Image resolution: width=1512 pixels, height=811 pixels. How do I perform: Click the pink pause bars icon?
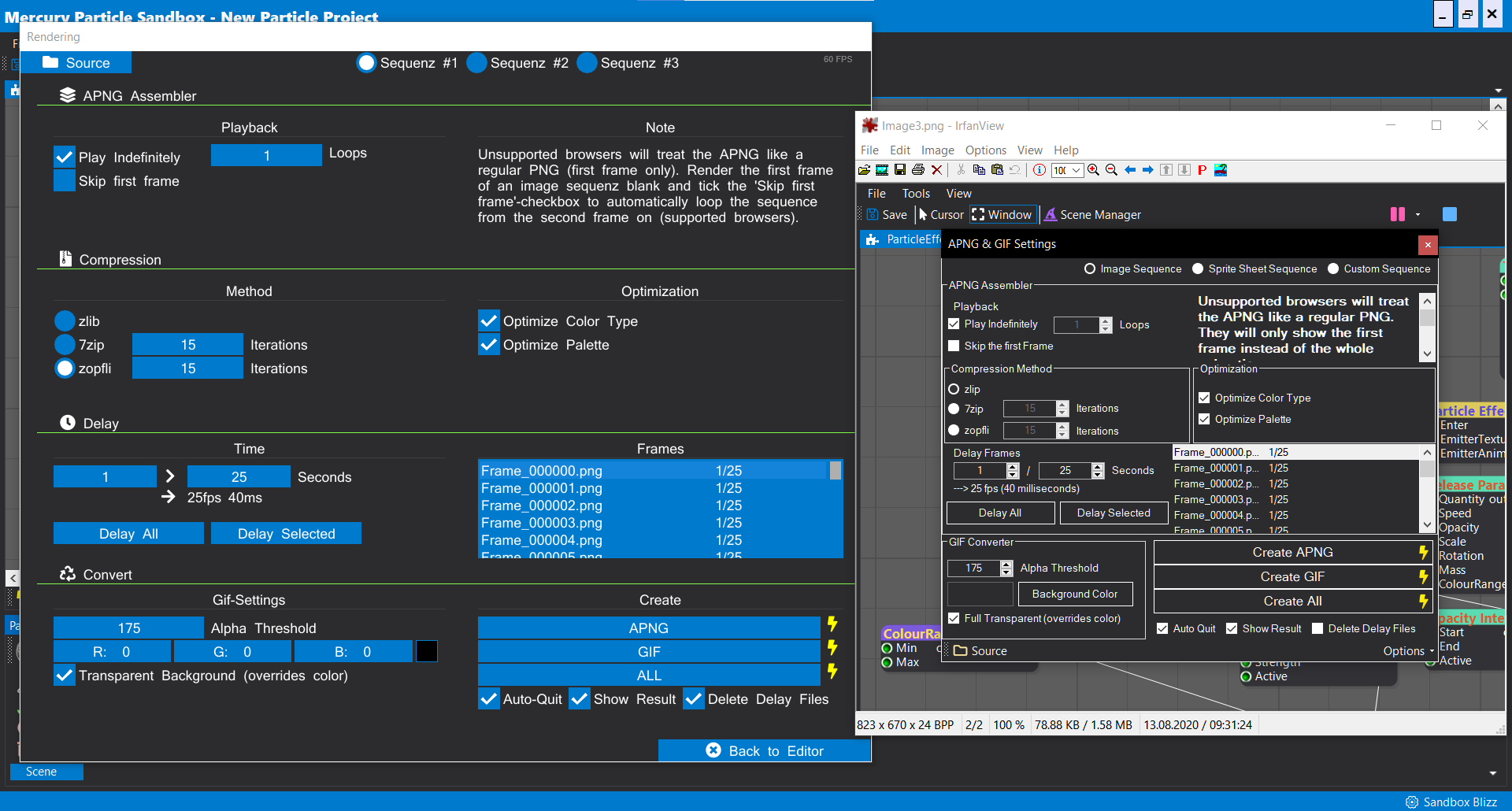(x=1398, y=214)
